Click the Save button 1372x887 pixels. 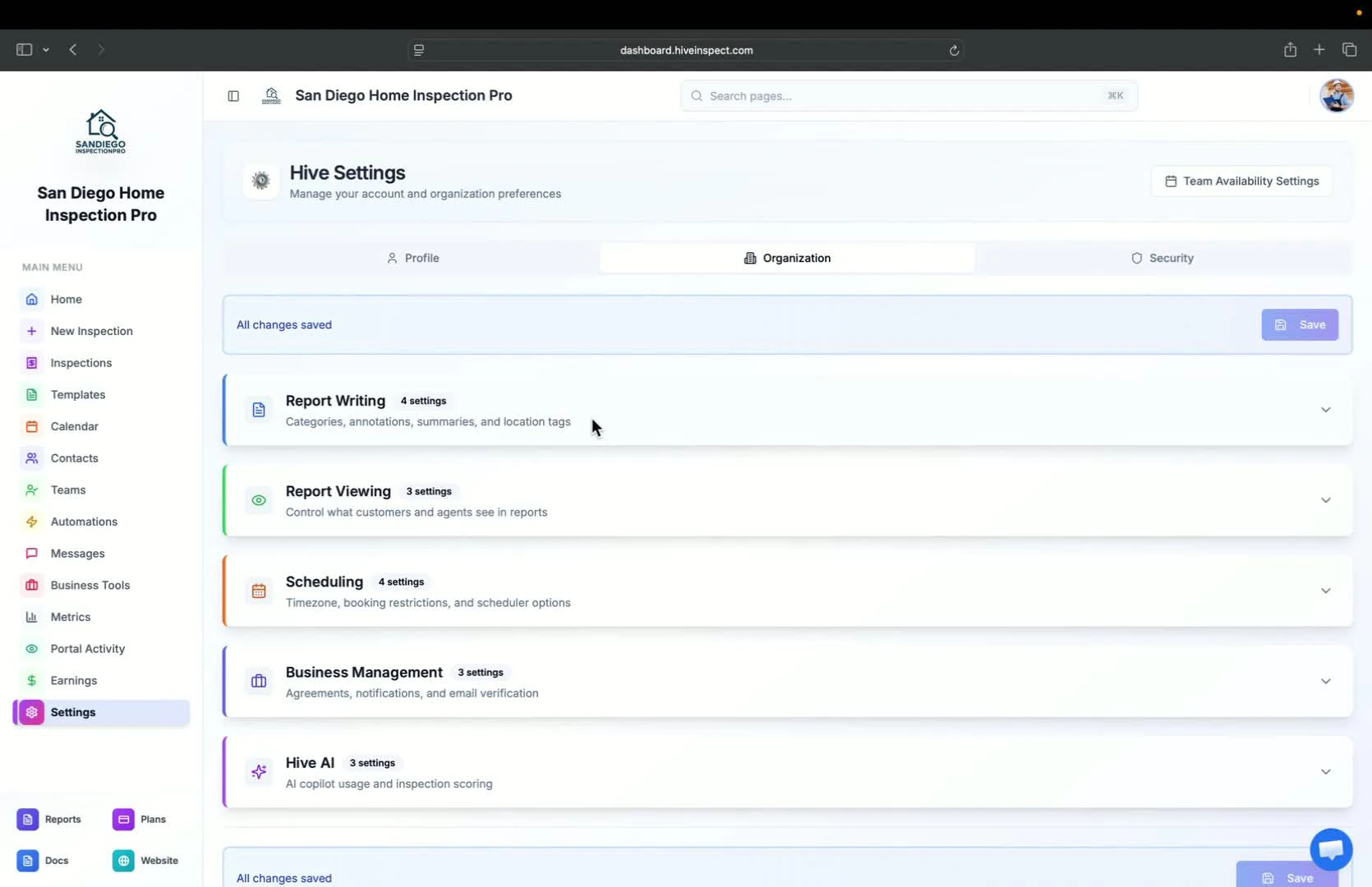[1300, 324]
